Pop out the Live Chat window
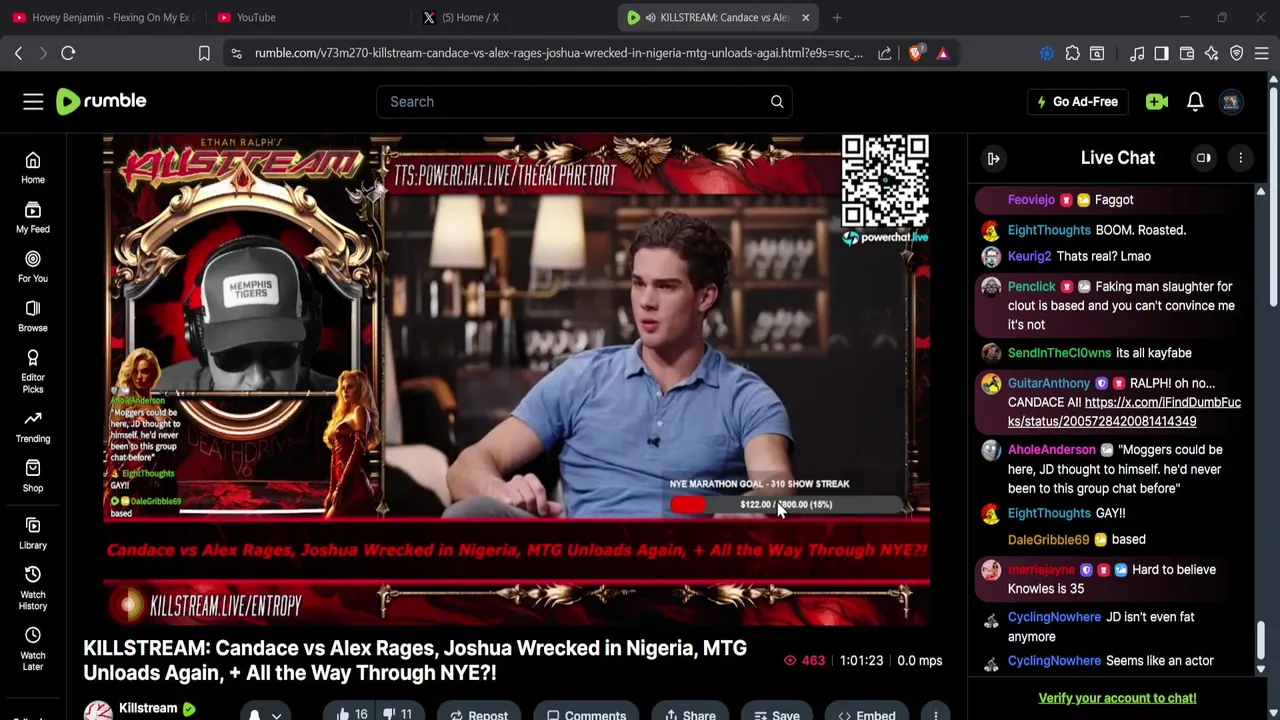 click(1204, 158)
